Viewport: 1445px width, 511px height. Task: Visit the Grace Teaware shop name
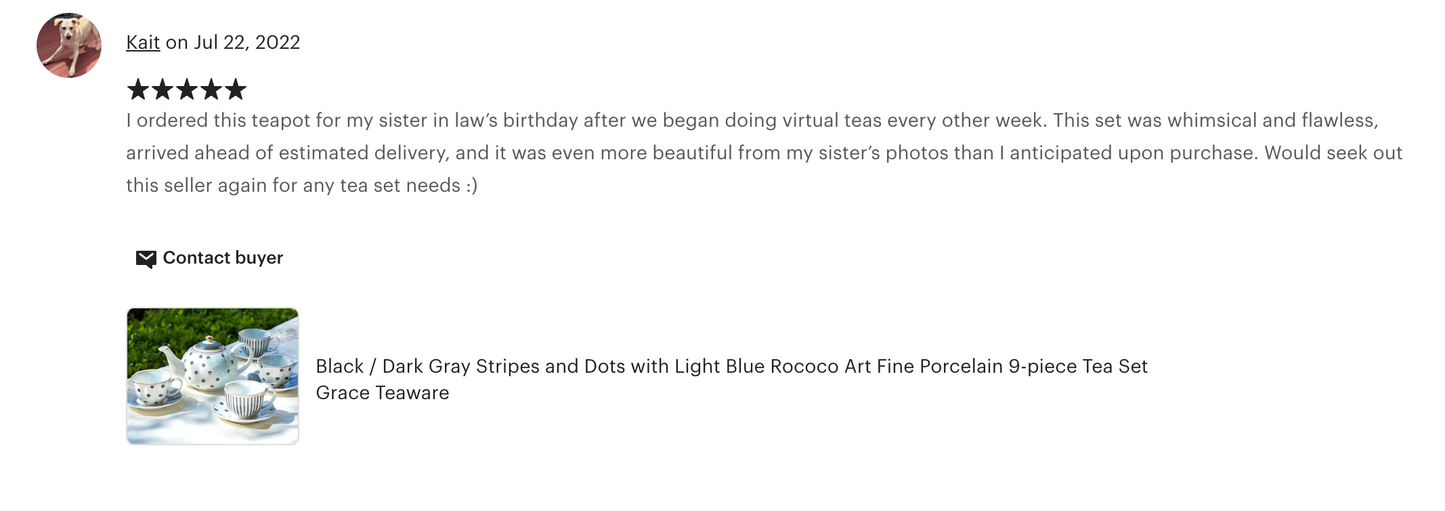click(x=382, y=393)
